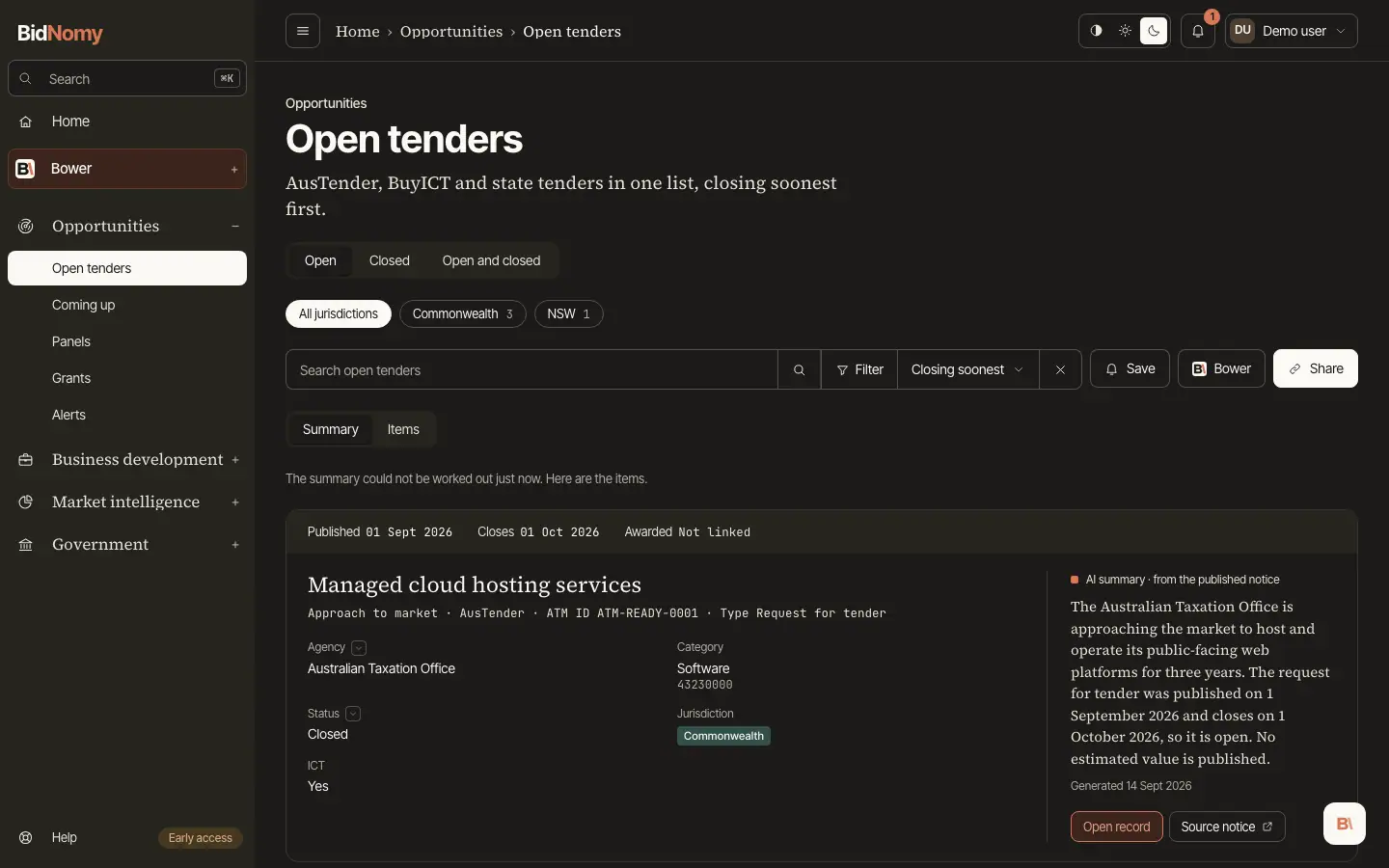
Task: Open Bower in the sidebar
Action: point(127,169)
